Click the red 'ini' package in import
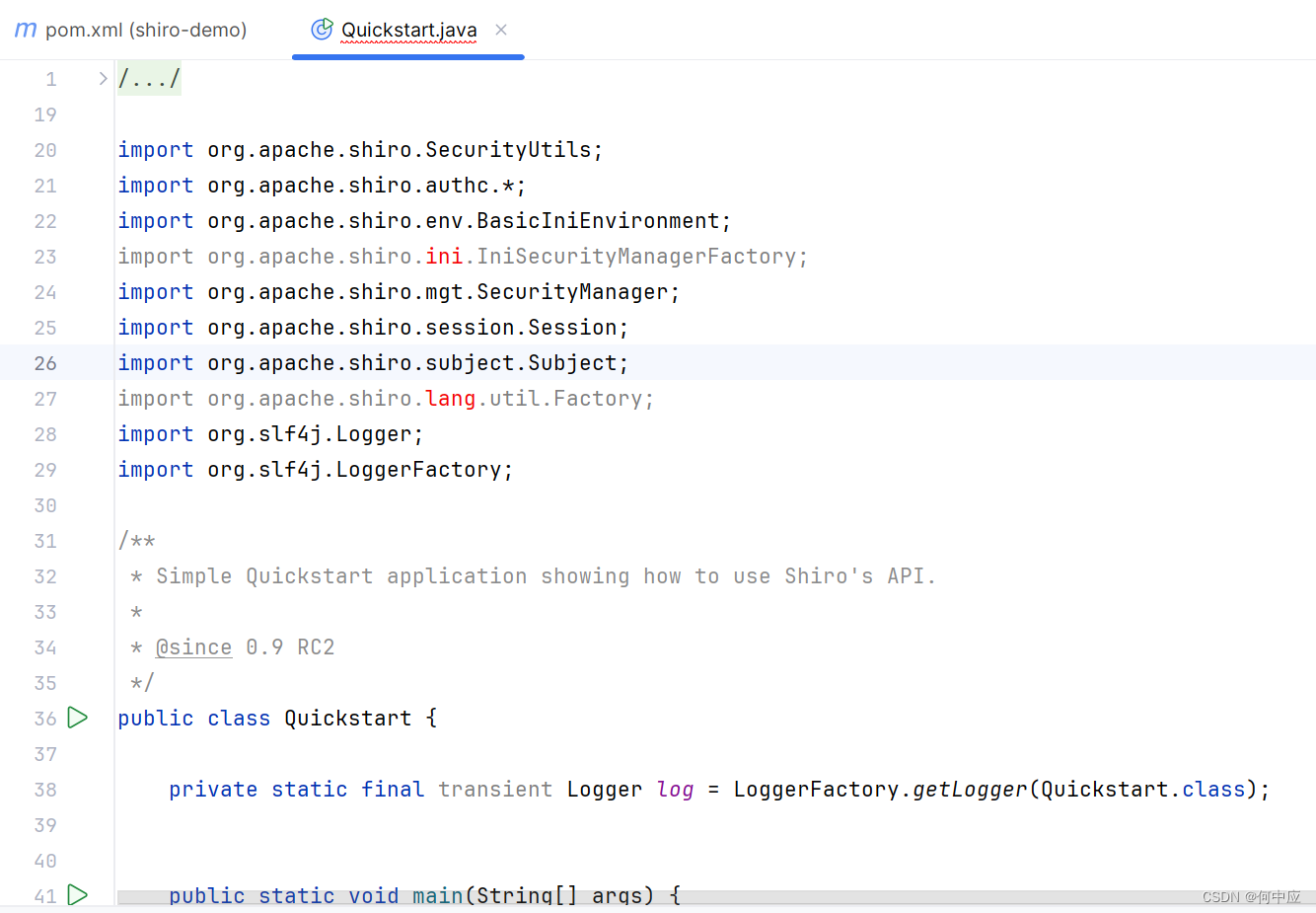The width and height of the screenshot is (1316, 913). tap(444, 257)
